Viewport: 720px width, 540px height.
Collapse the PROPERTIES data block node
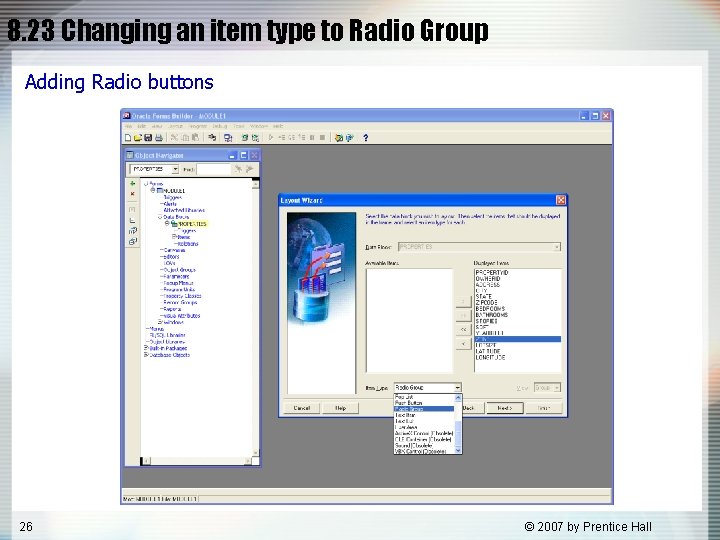click(167, 224)
